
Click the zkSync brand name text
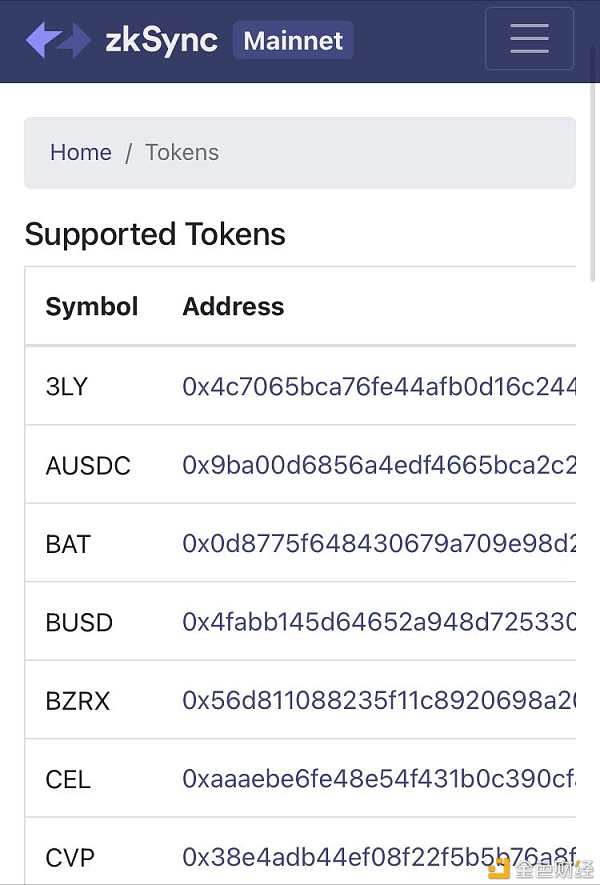click(x=161, y=41)
